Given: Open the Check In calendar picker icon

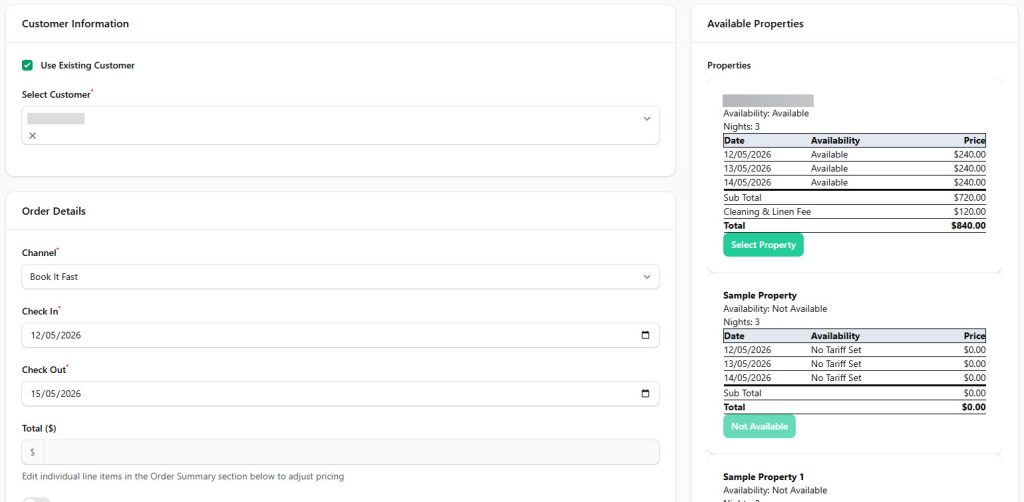Looking at the screenshot, I should 645,336.
